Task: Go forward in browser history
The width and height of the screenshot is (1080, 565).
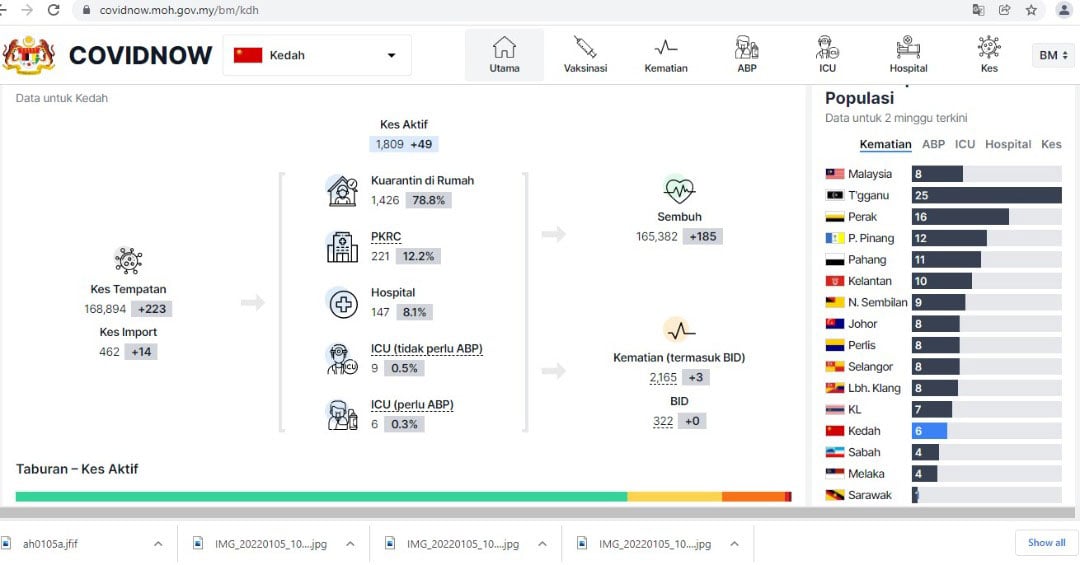Action: 27,10
